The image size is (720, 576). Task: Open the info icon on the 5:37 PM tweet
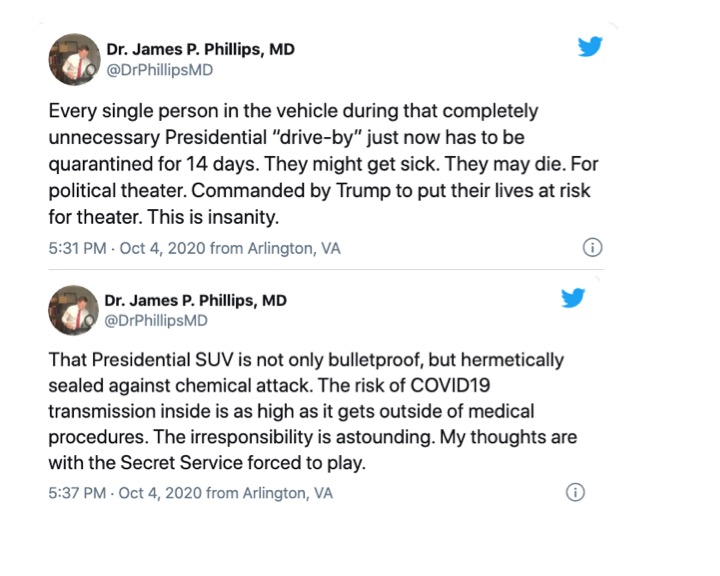tap(575, 492)
